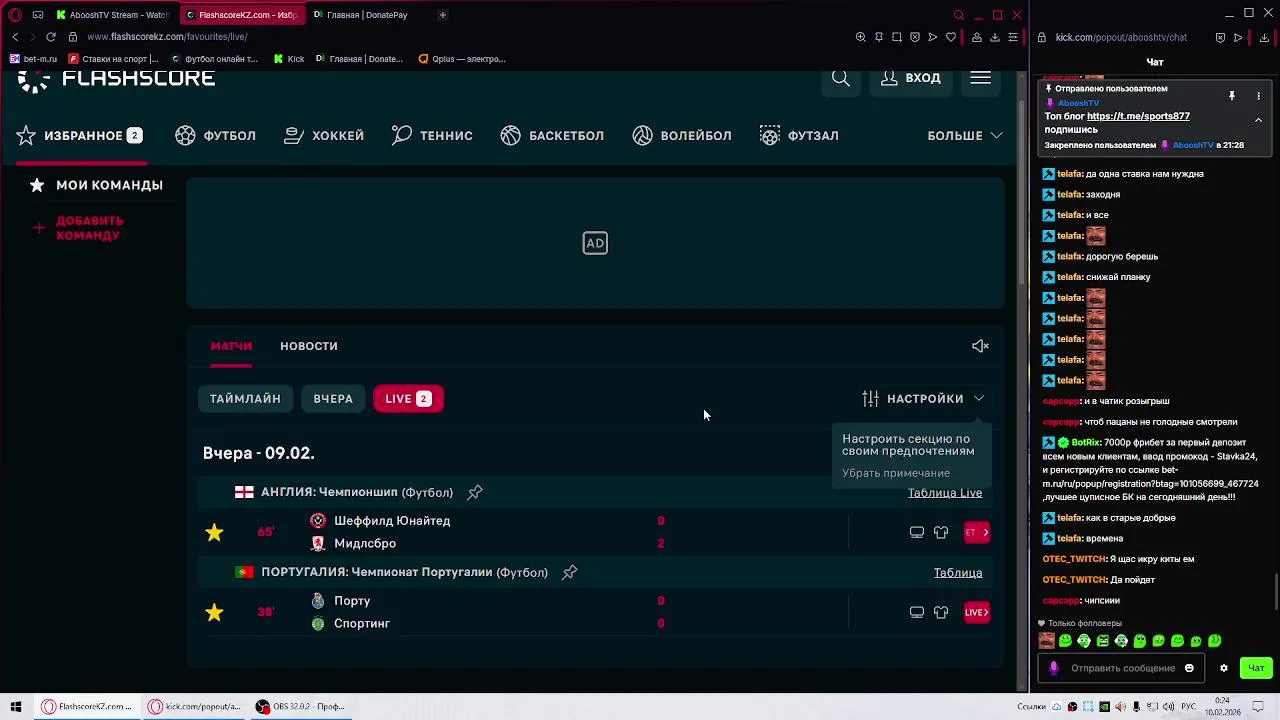Image resolution: width=1280 pixels, height=720 pixels.
Task: Switch to OBS 32.0.2 taskbar item
Action: tap(300, 707)
